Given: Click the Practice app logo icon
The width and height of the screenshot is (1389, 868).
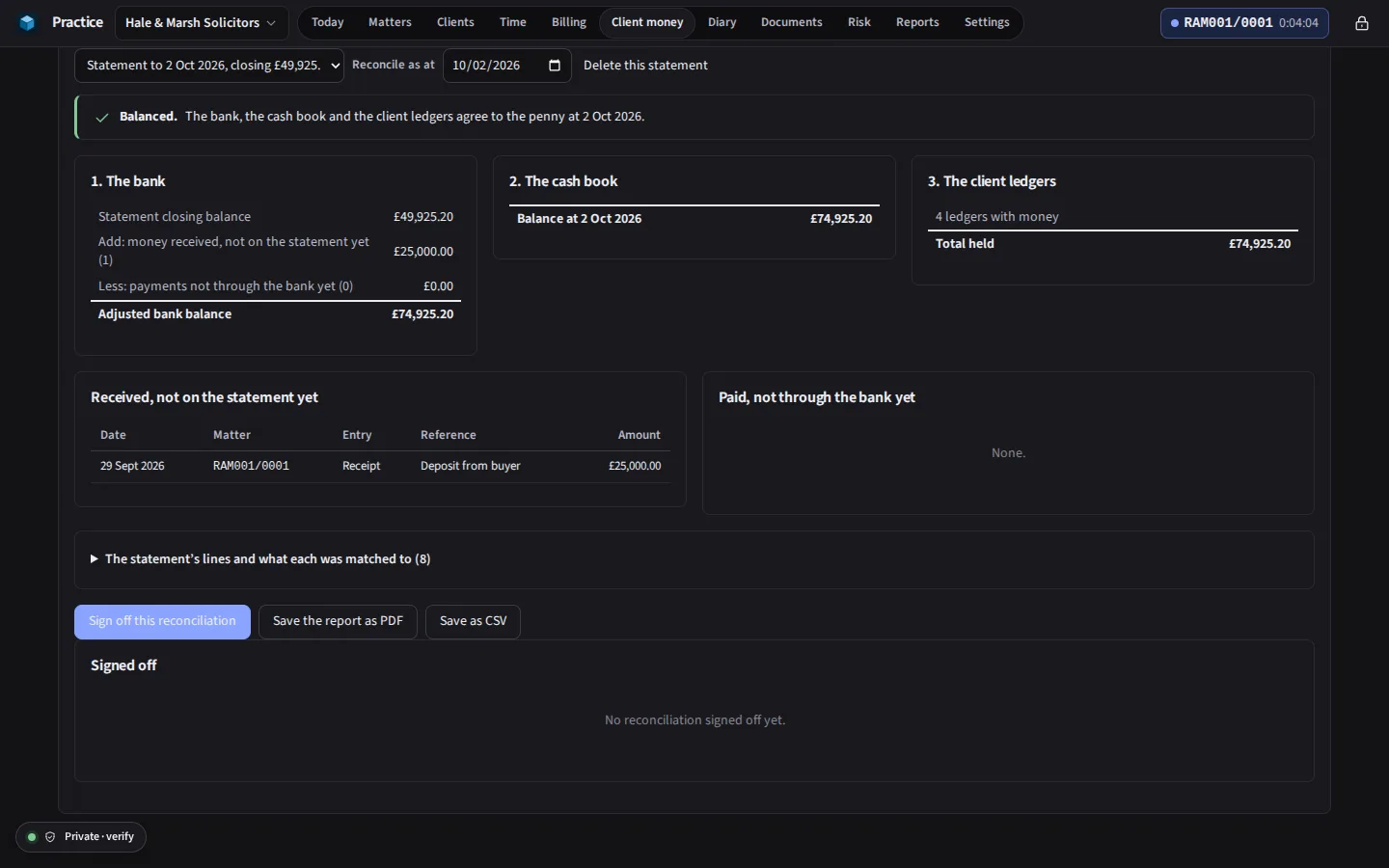Looking at the screenshot, I should coord(27,22).
